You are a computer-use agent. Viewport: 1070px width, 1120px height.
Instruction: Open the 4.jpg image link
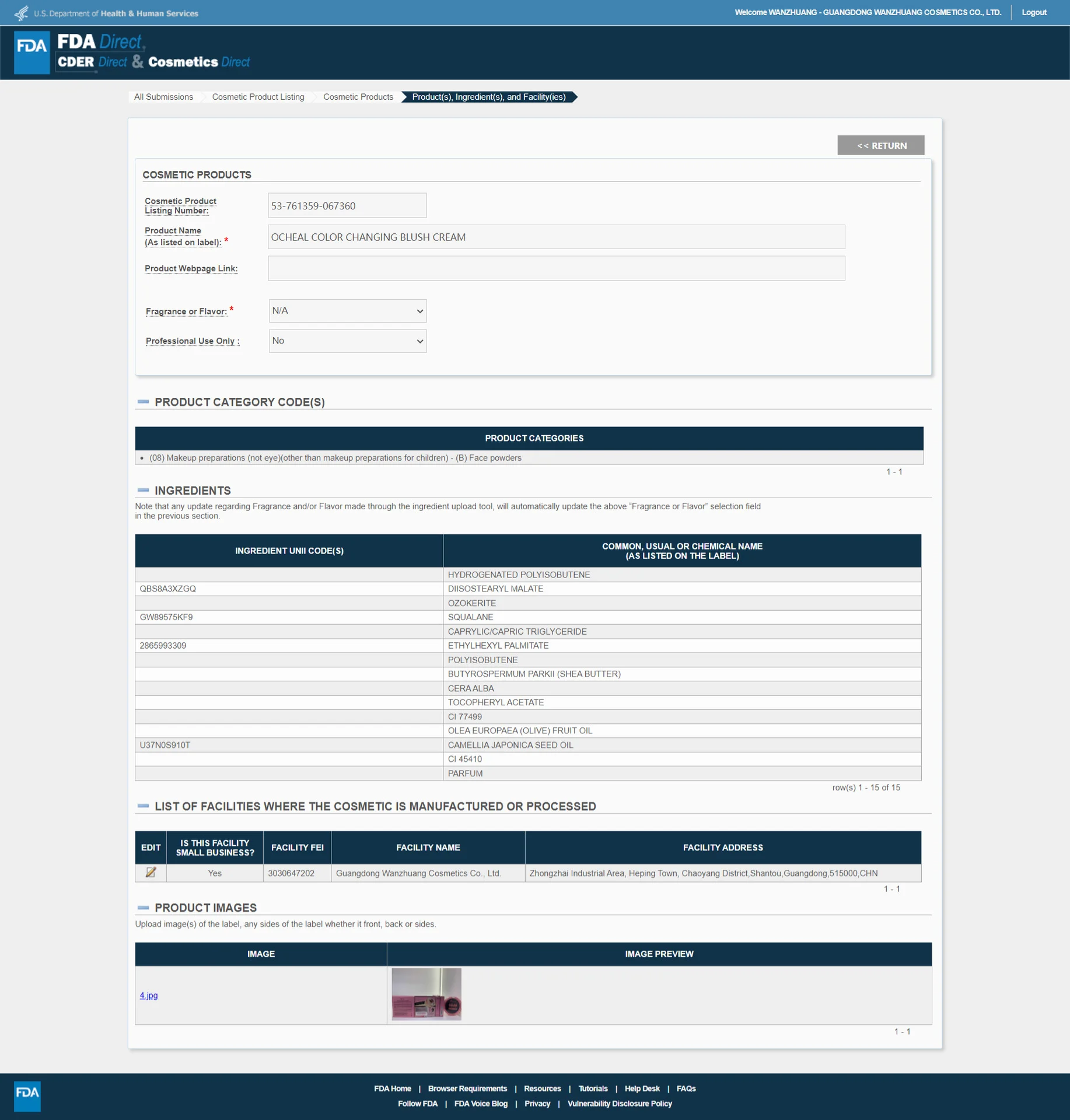pos(149,995)
